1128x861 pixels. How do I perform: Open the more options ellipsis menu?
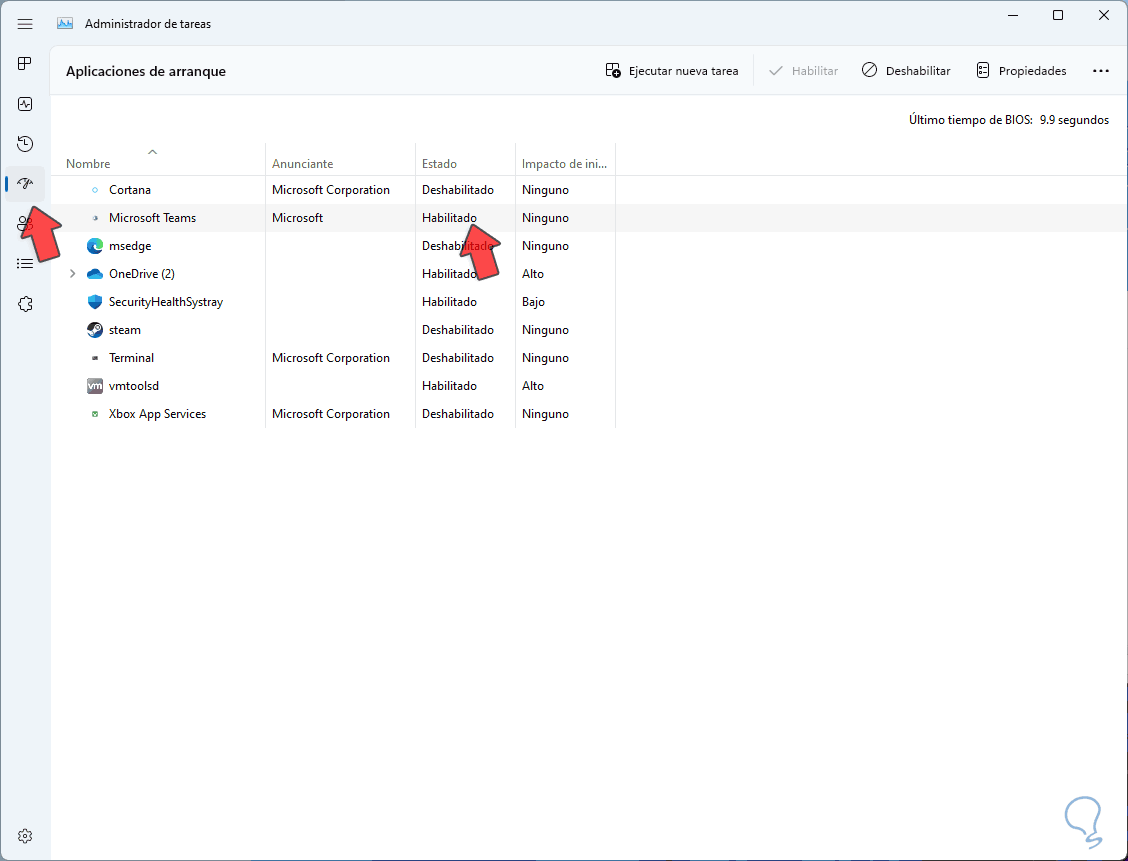[1101, 71]
